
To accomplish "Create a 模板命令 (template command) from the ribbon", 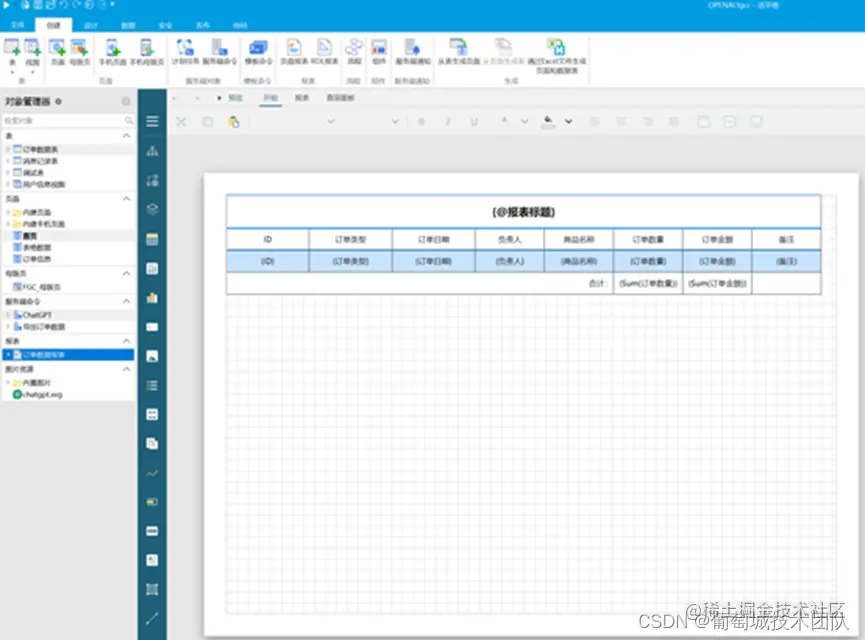I will 258,52.
